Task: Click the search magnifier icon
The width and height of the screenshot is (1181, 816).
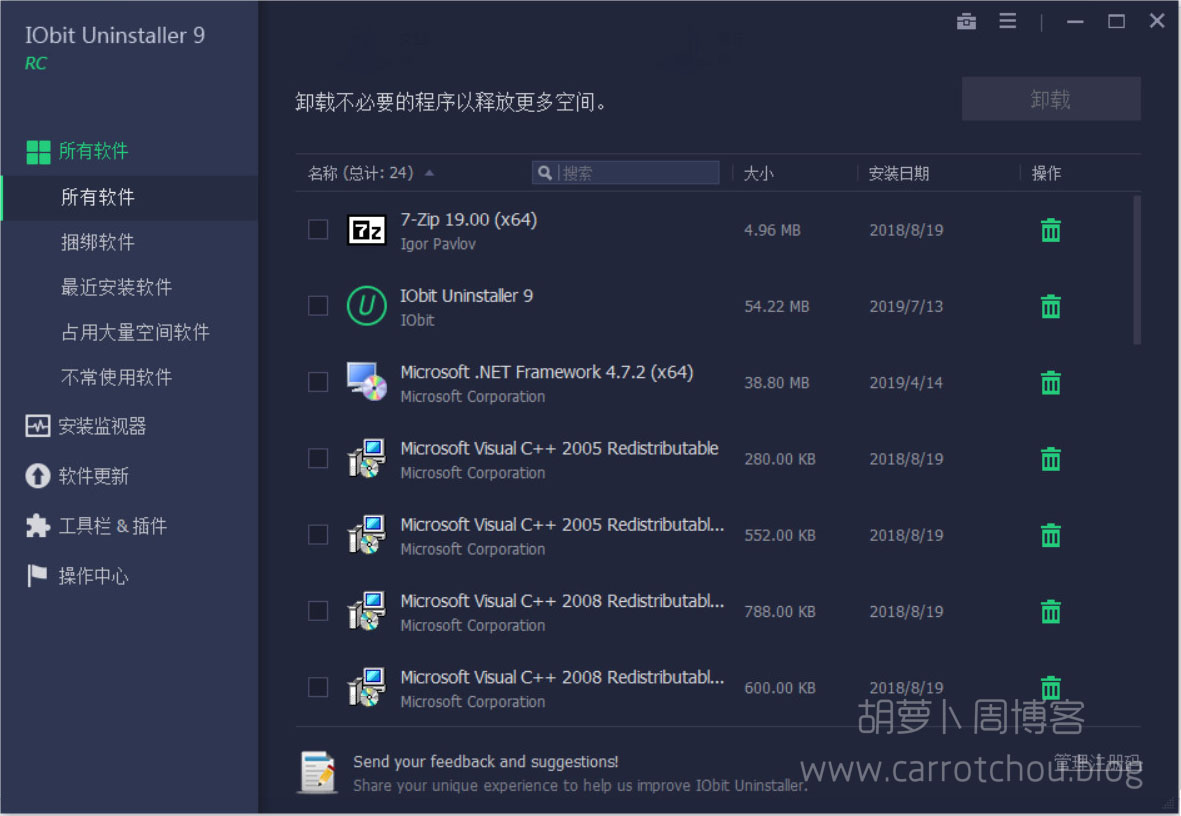Action: coord(545,173)
